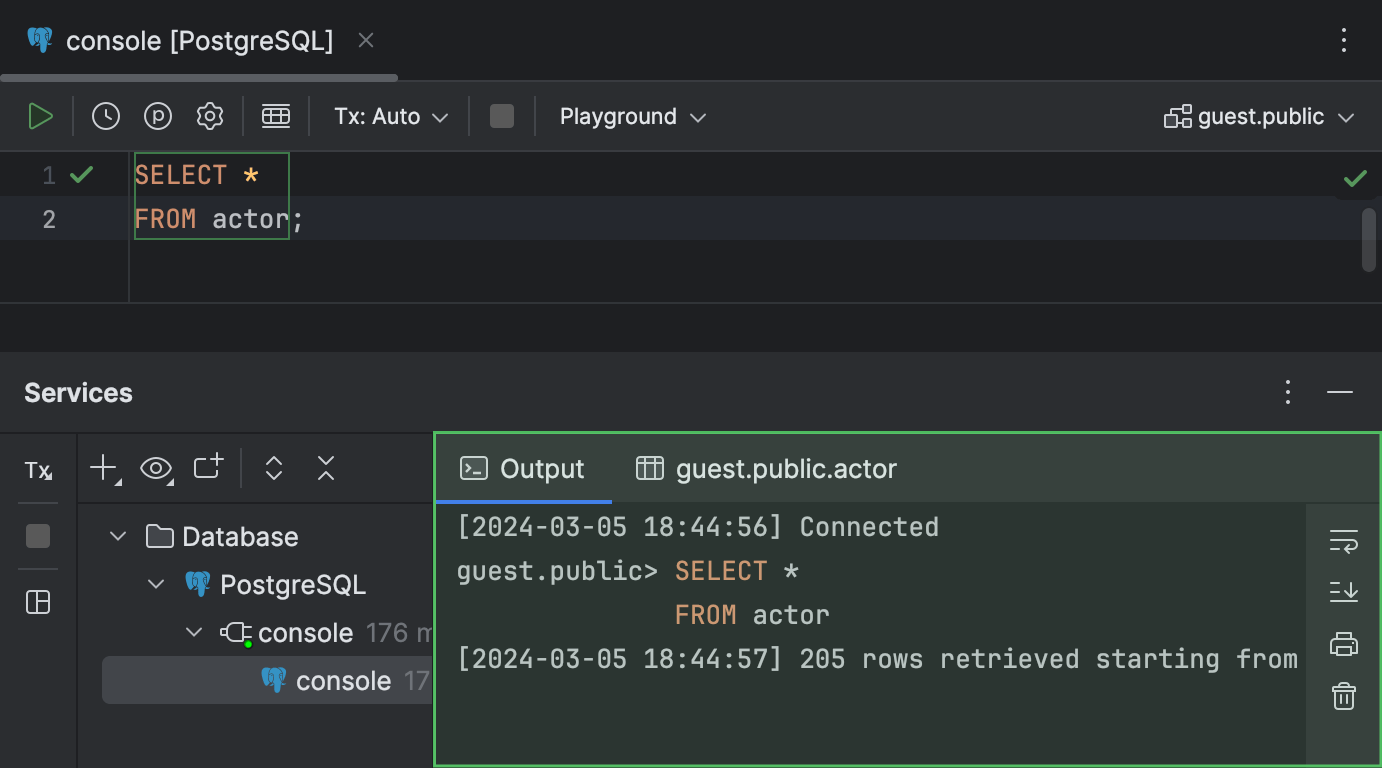The image size is (1382, 768).
Task: Toggle soft-wrap in the Output panel
Action: 1343,543
